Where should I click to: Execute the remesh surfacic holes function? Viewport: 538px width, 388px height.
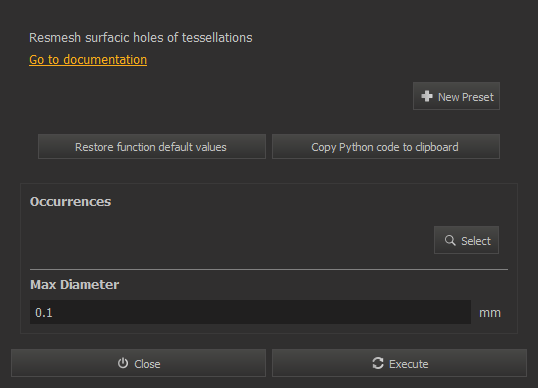pos(399,363)
